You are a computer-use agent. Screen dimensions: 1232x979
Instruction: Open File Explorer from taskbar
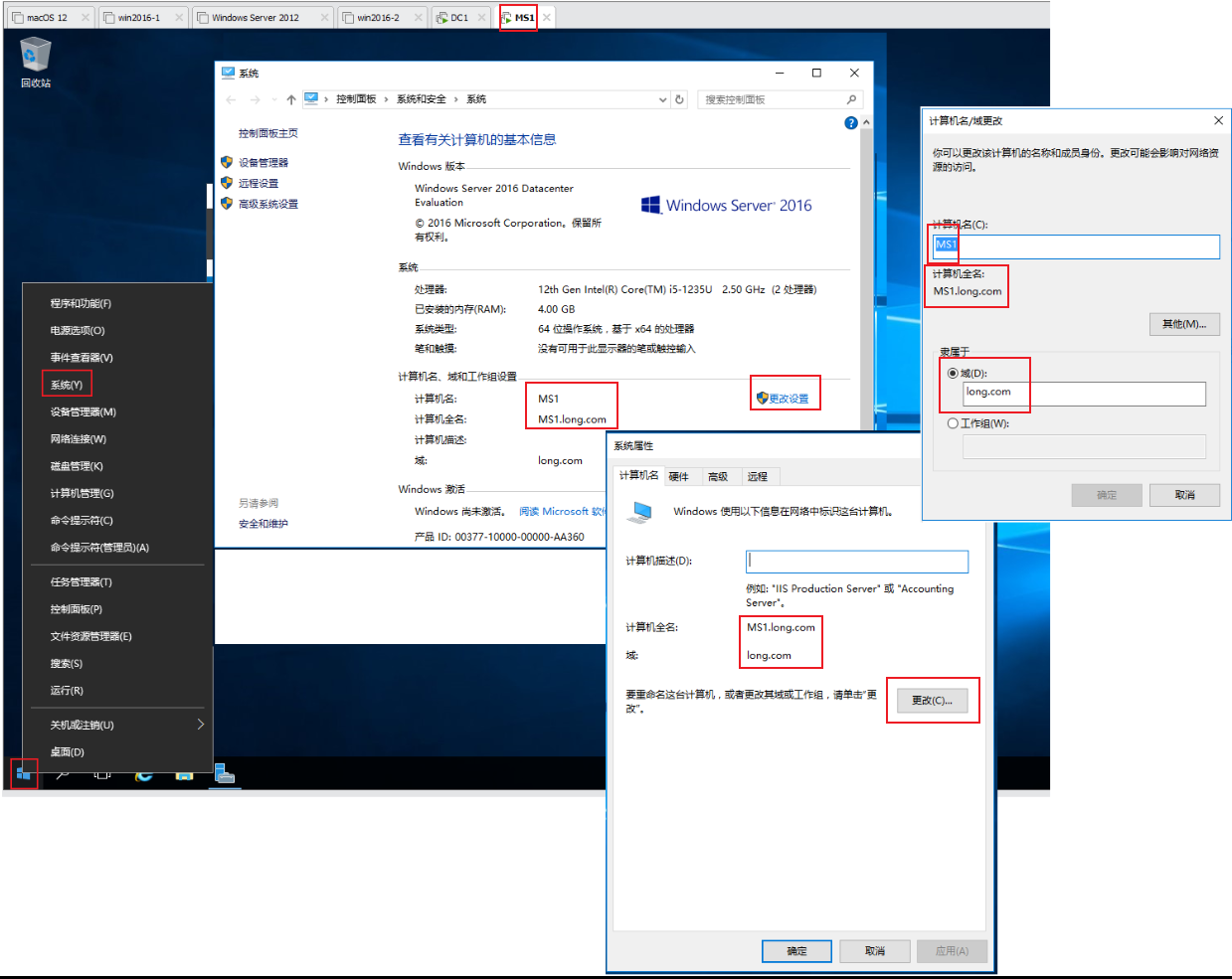click(x=184, y=773)
